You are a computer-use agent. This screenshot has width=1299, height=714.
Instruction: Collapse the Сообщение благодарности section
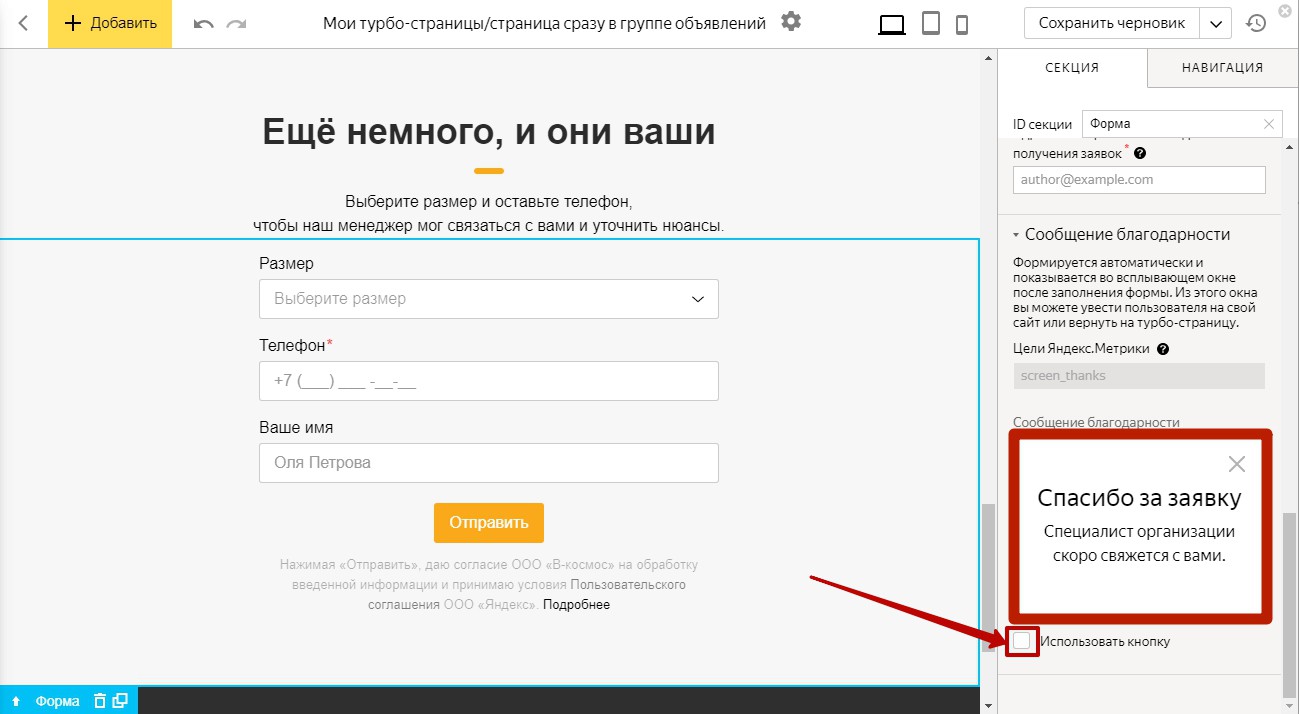1121,234
